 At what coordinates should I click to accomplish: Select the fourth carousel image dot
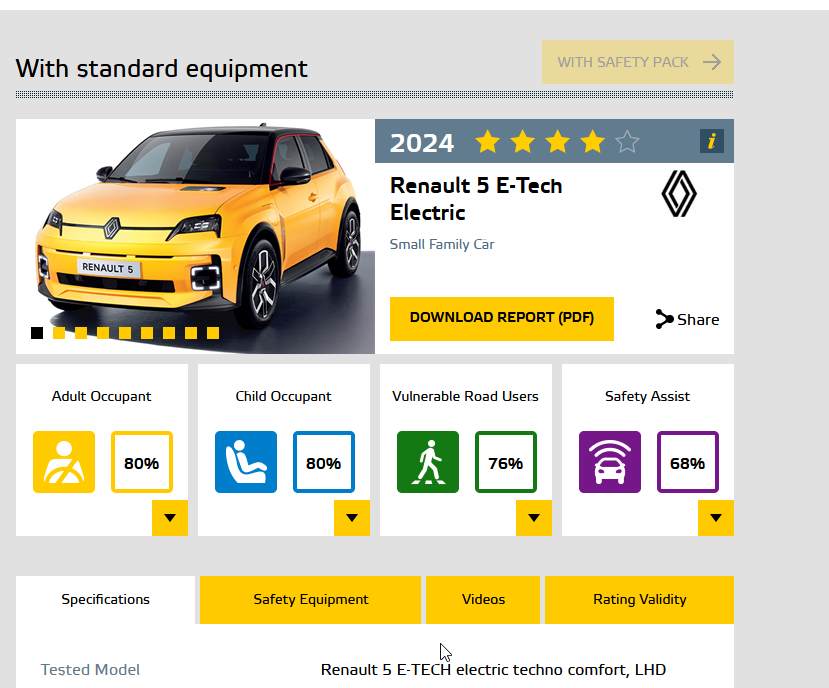(103, 333)
